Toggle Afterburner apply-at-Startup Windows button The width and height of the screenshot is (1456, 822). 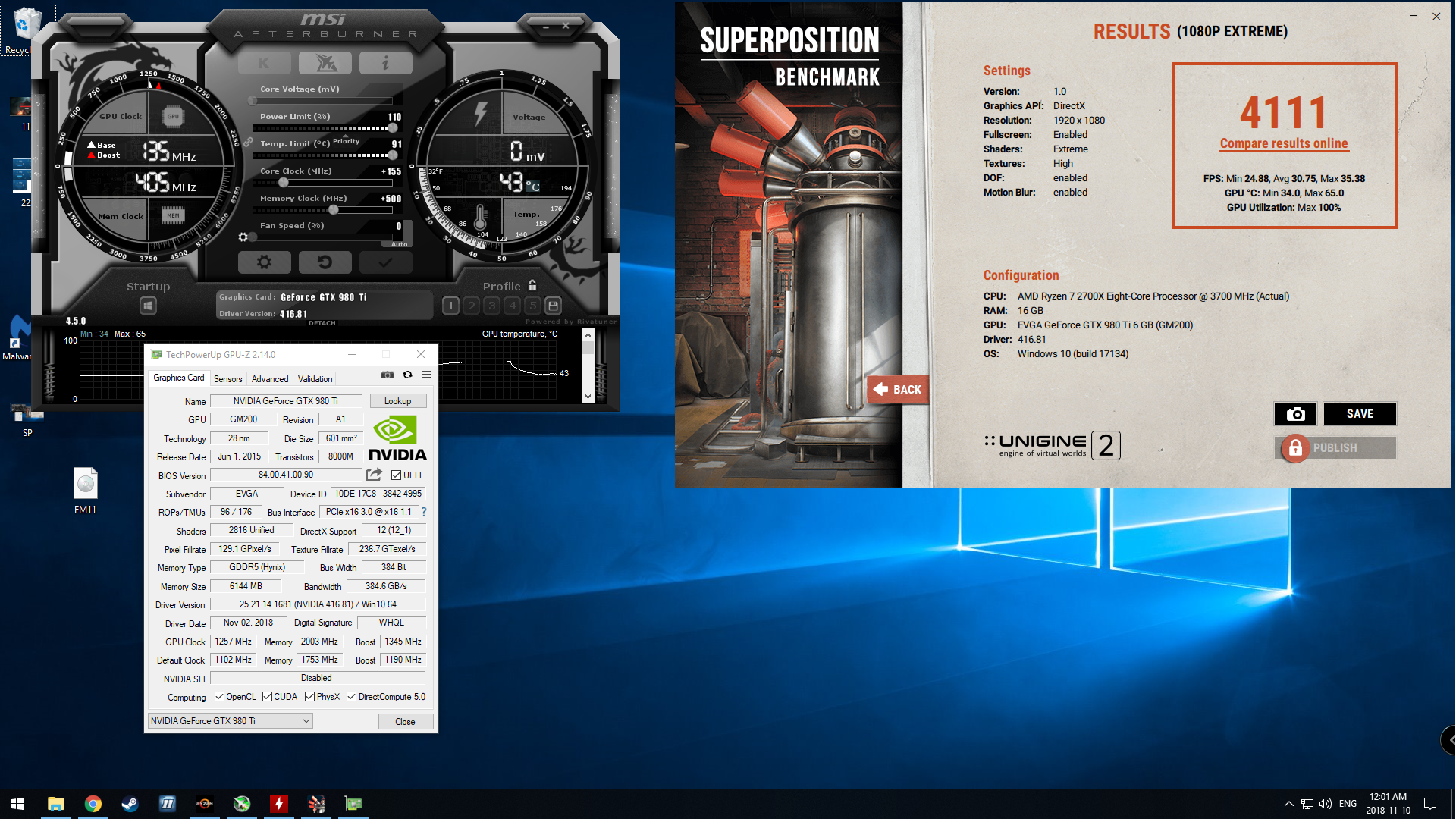pyautogui.click(x=148, y=306)
